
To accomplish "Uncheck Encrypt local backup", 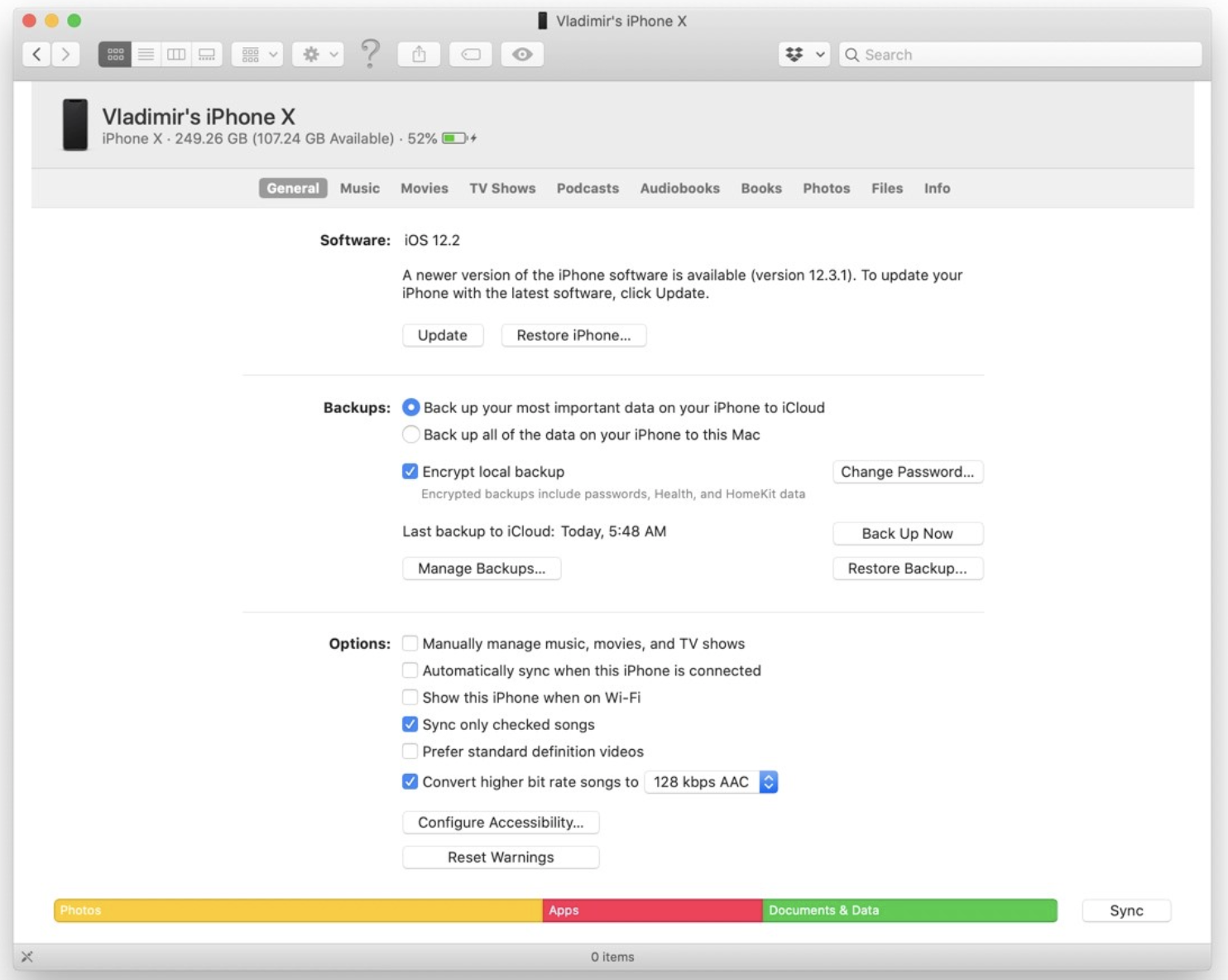I will pos(410,472).
